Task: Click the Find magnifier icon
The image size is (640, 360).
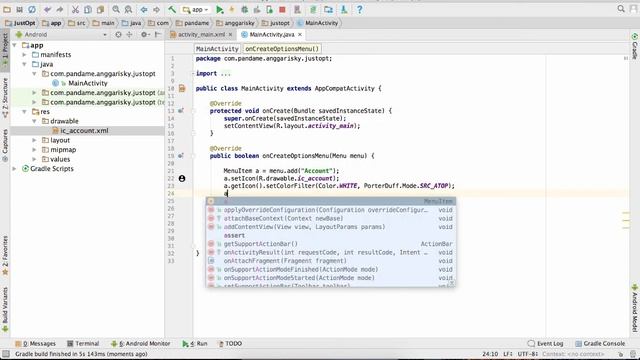Action: tap(116, 9)
